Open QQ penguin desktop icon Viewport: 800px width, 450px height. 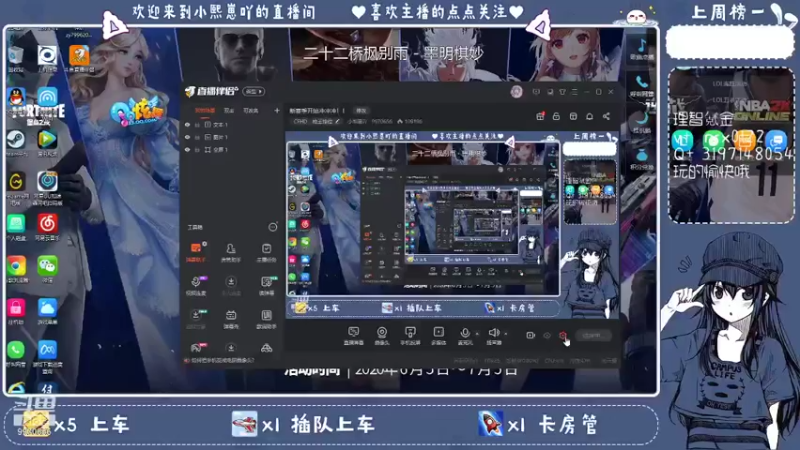click(x=16, y=97)
